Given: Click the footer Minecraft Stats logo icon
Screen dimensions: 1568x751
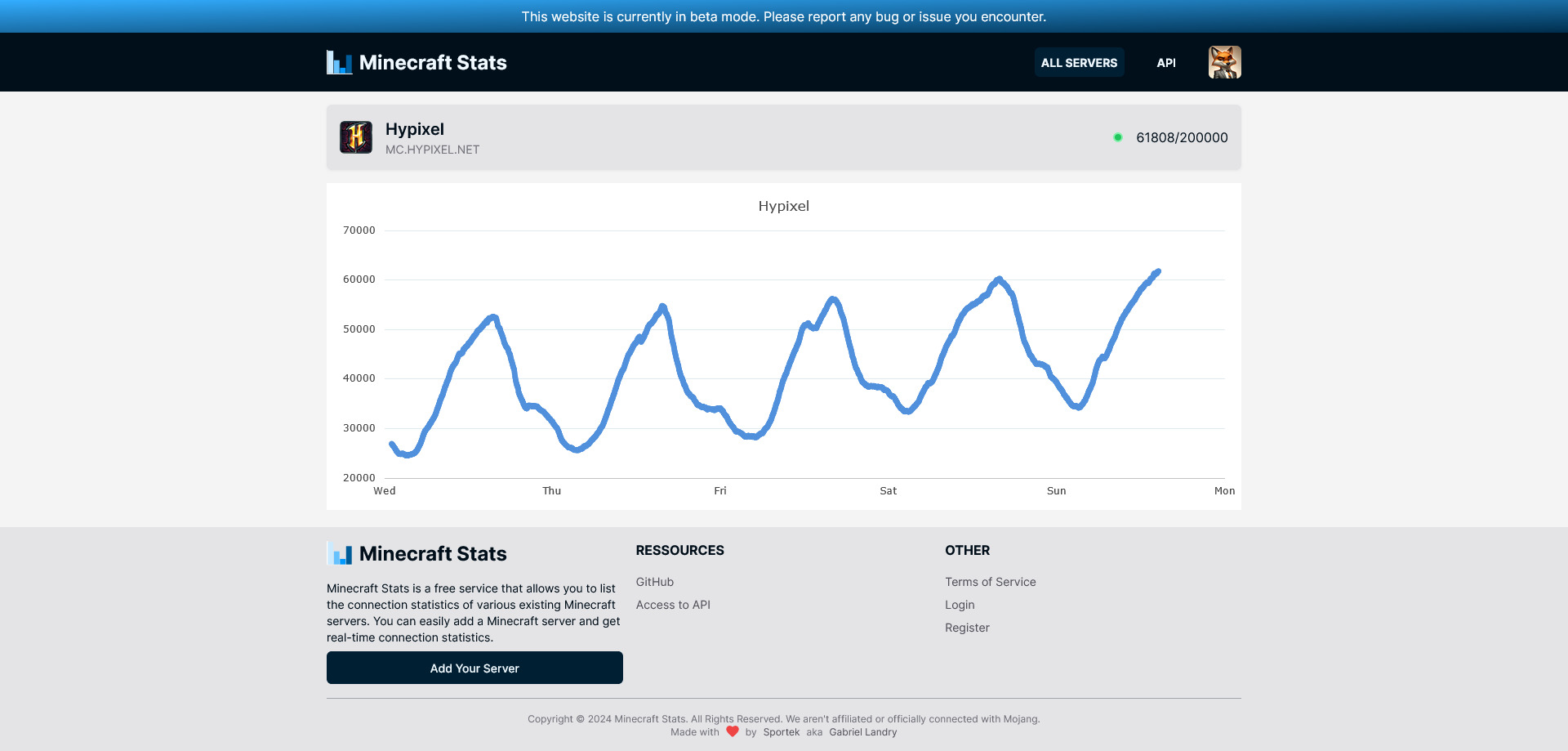Looking at the screenshot, I should [x=340, y=553].
